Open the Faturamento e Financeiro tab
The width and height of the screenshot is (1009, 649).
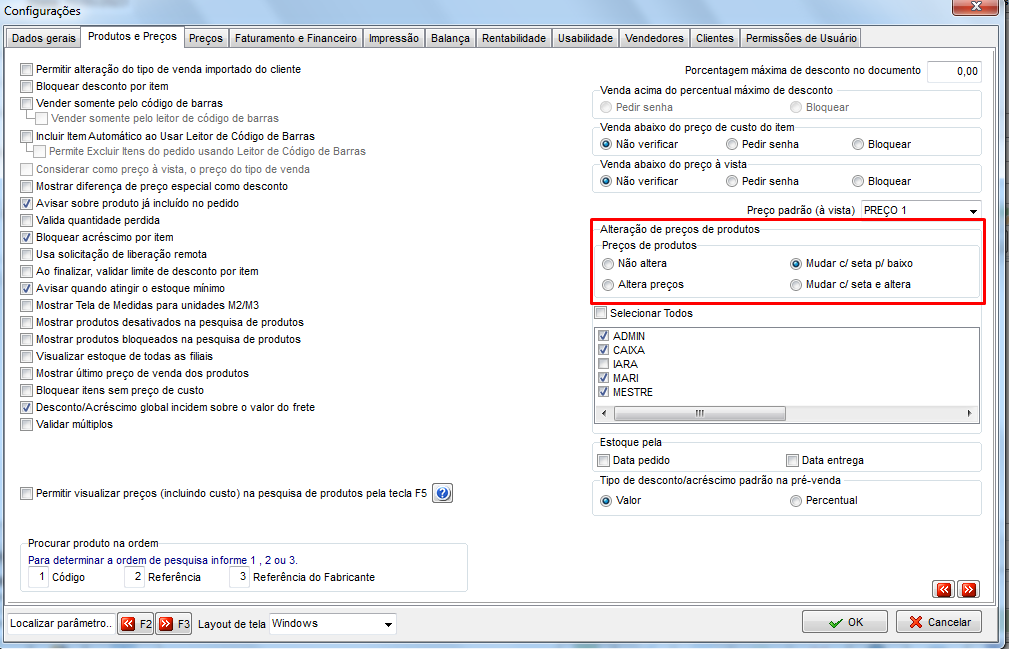click(x=296, y=39)
